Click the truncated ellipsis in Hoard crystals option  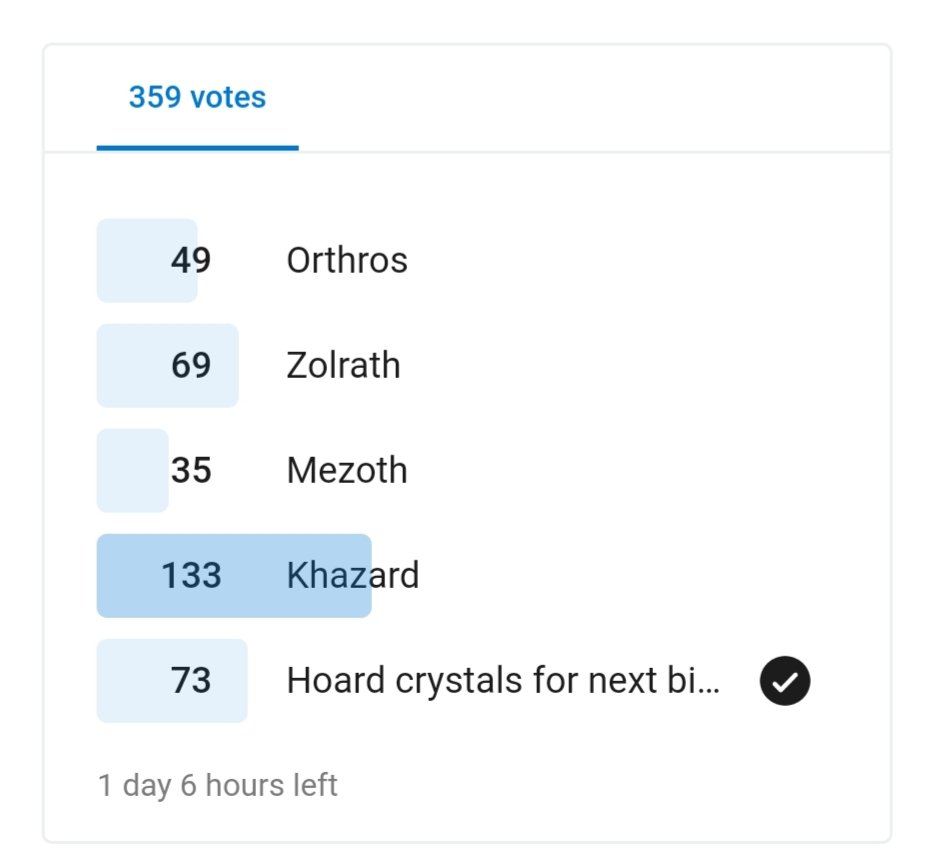708,691
